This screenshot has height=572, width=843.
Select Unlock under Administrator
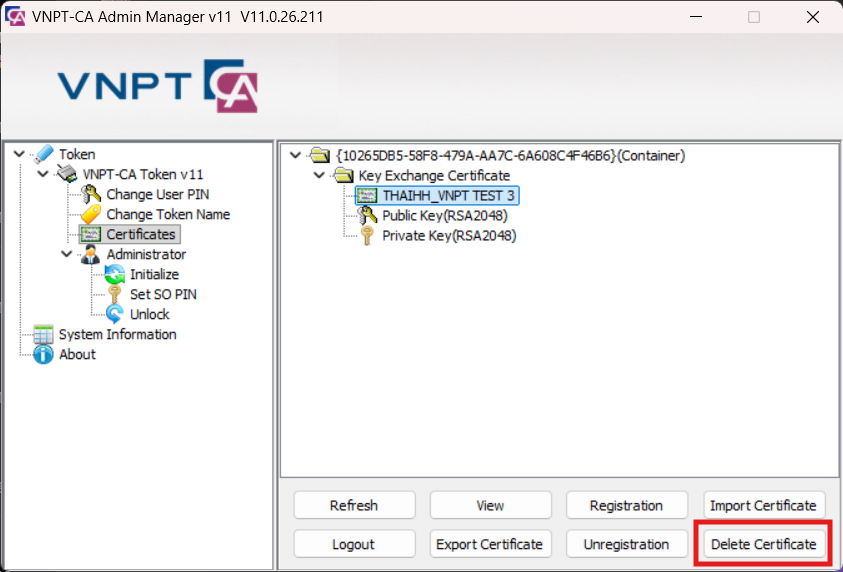(149, 314)
